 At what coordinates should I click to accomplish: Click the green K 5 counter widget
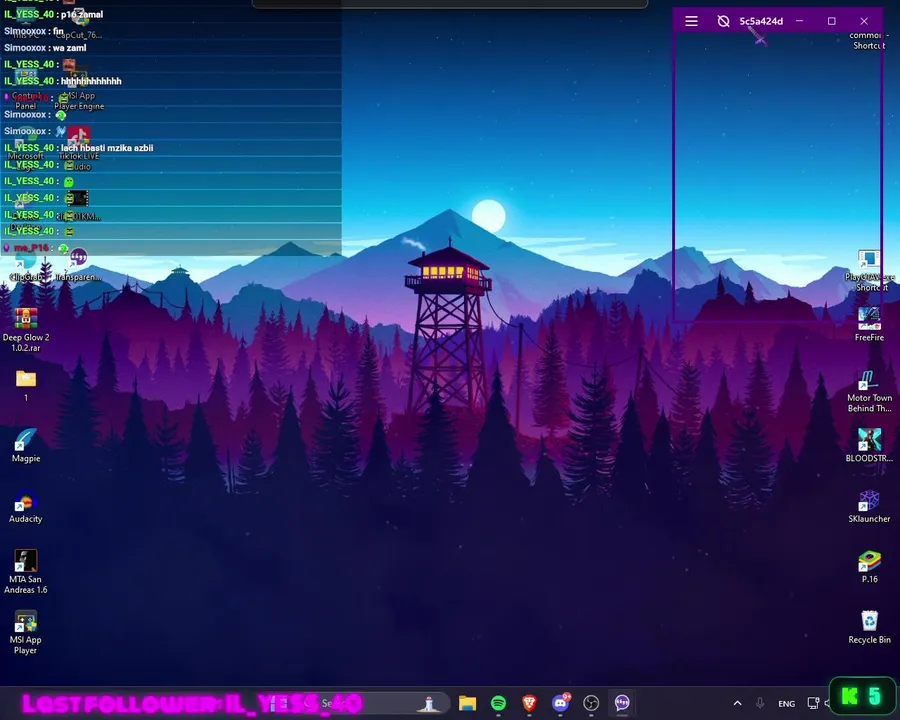(x=862, y=696)
